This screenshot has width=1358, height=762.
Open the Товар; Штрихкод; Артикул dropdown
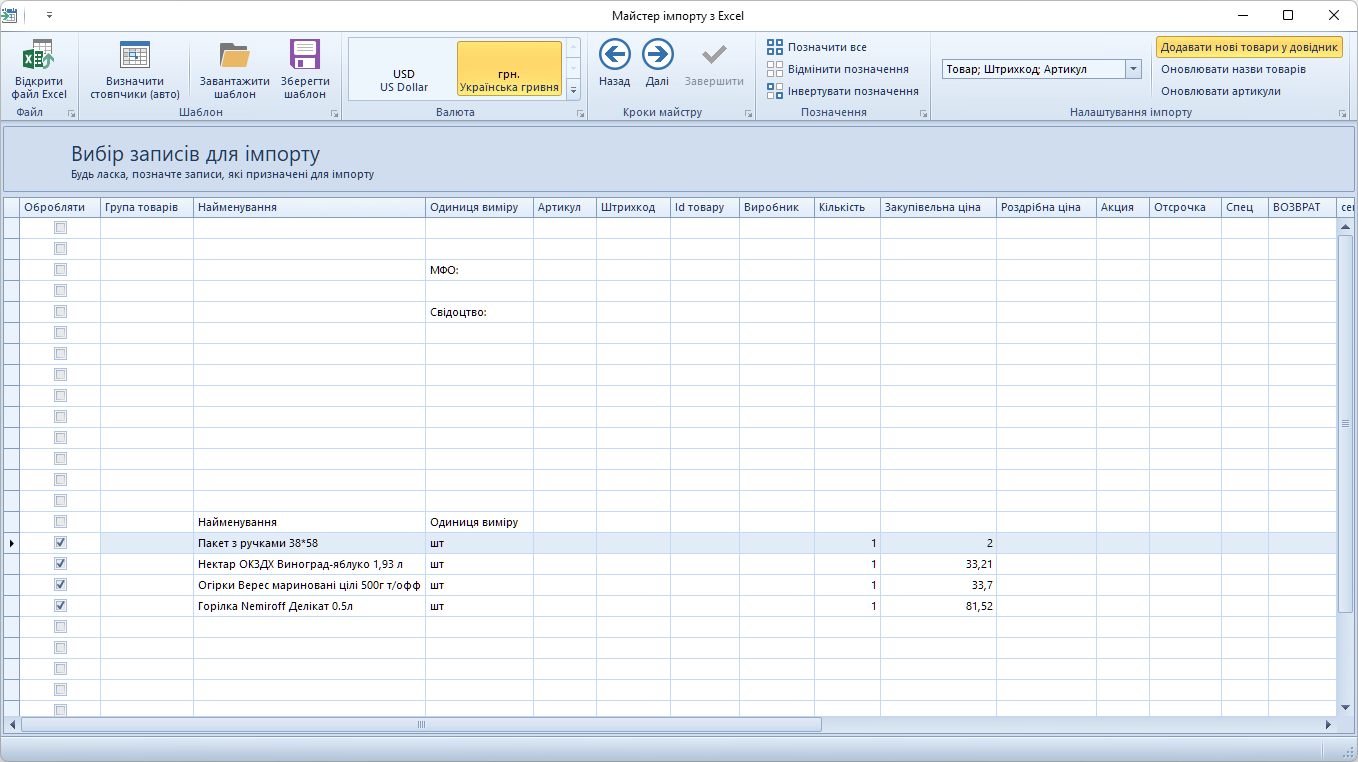click(1133, 69)
